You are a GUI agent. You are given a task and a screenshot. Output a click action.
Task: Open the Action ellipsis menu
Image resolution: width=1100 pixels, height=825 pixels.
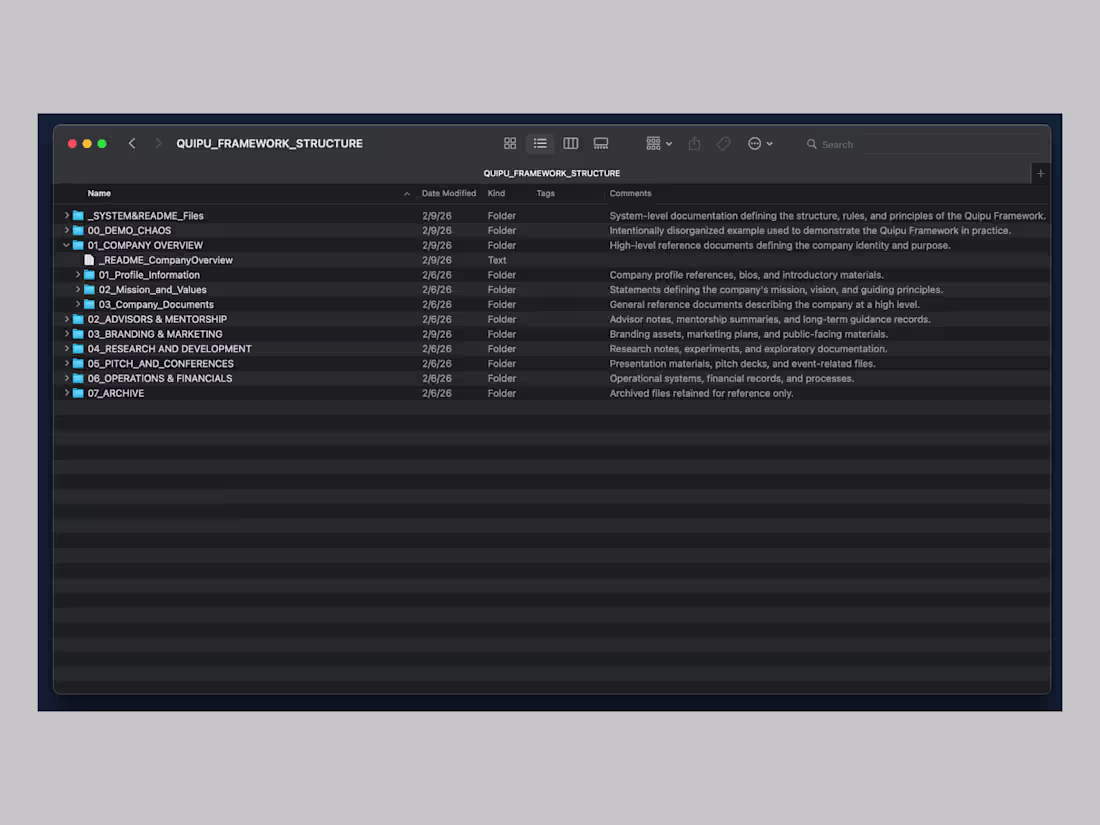pyautogui.click(x=760, y=143)
